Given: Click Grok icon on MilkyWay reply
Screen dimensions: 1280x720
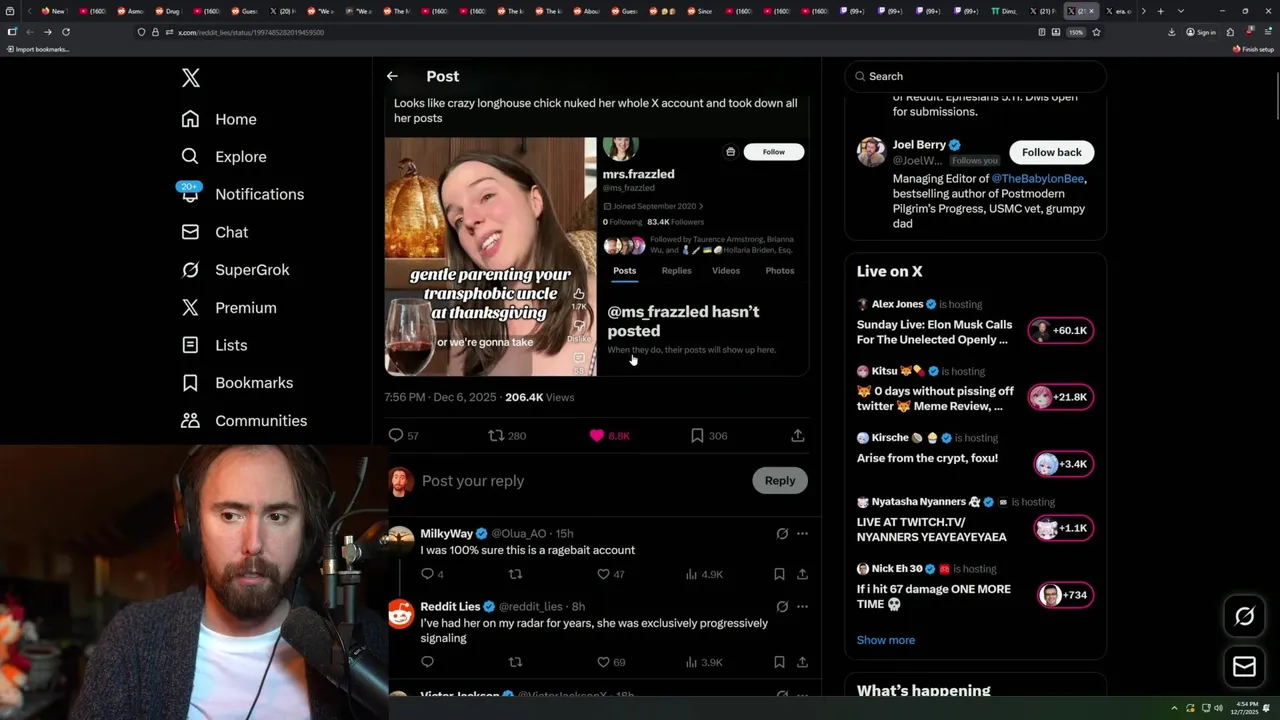Looking at the screenshot, I should (782, 534).
